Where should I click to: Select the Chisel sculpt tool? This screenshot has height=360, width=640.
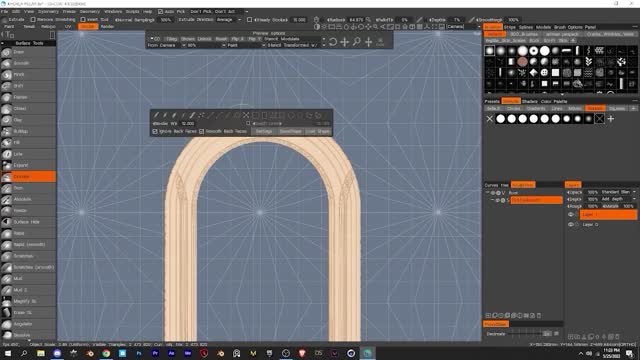point(28,109)
